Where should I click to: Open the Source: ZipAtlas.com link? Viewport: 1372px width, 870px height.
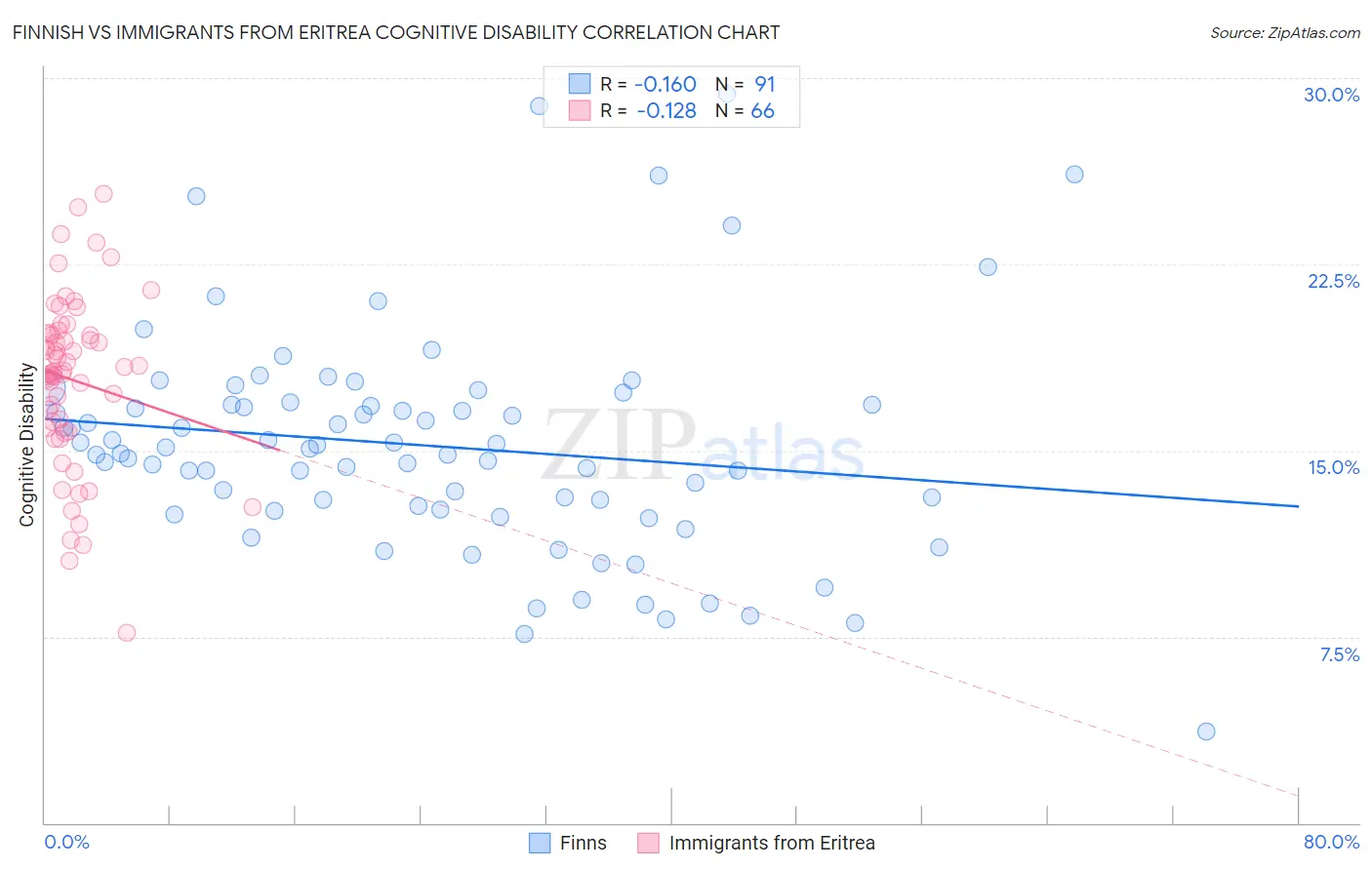point(1285,32)
